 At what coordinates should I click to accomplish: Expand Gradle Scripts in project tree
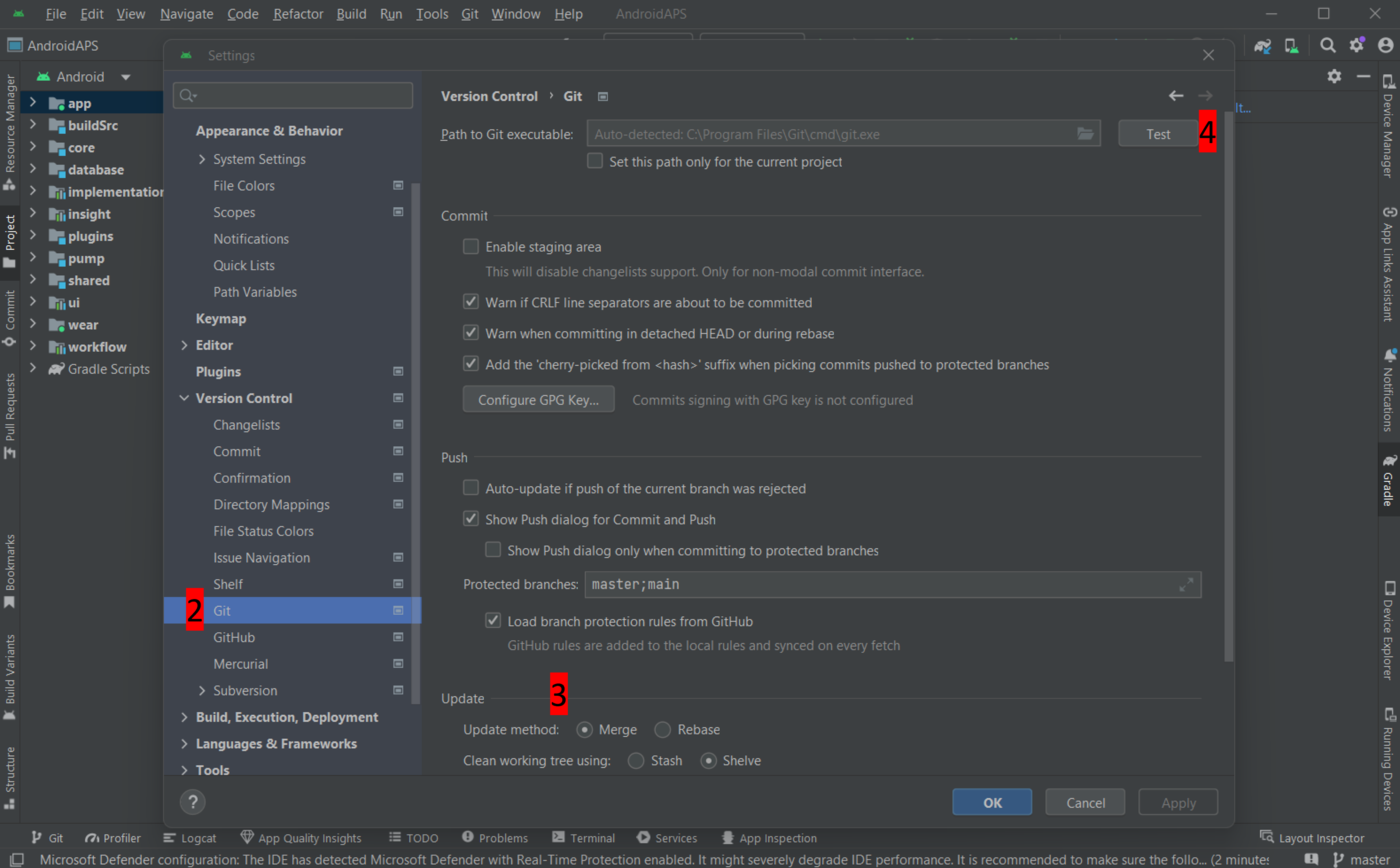click(33, 369)
